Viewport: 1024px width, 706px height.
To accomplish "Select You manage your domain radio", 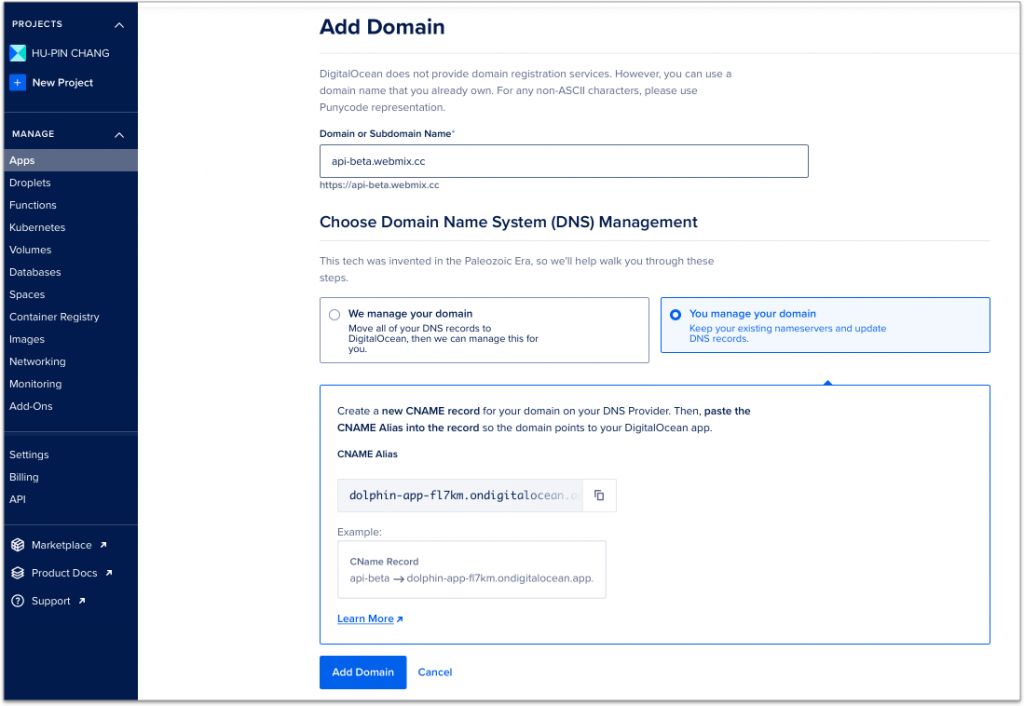I will [x=675, y=315].
